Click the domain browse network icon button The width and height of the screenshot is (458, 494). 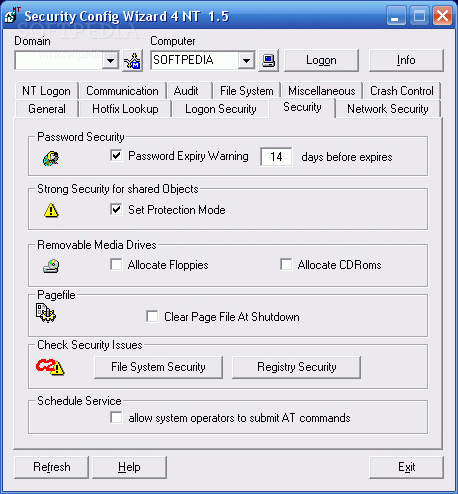click(x=133, y=60)
